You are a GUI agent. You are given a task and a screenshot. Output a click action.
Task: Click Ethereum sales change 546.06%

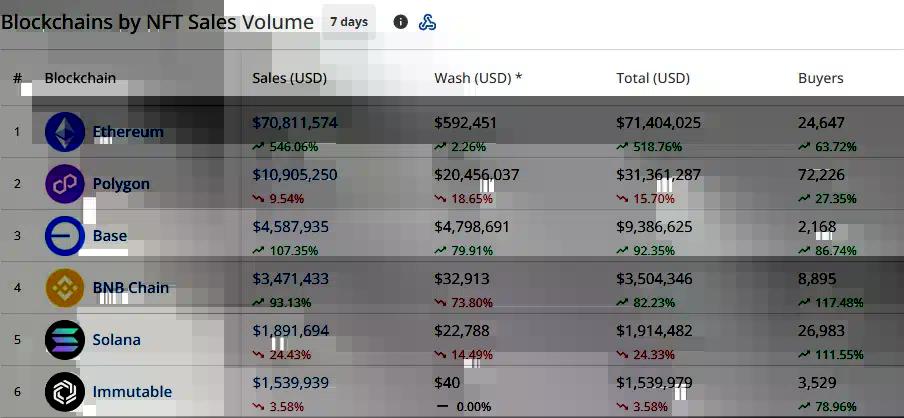point(293,147)
